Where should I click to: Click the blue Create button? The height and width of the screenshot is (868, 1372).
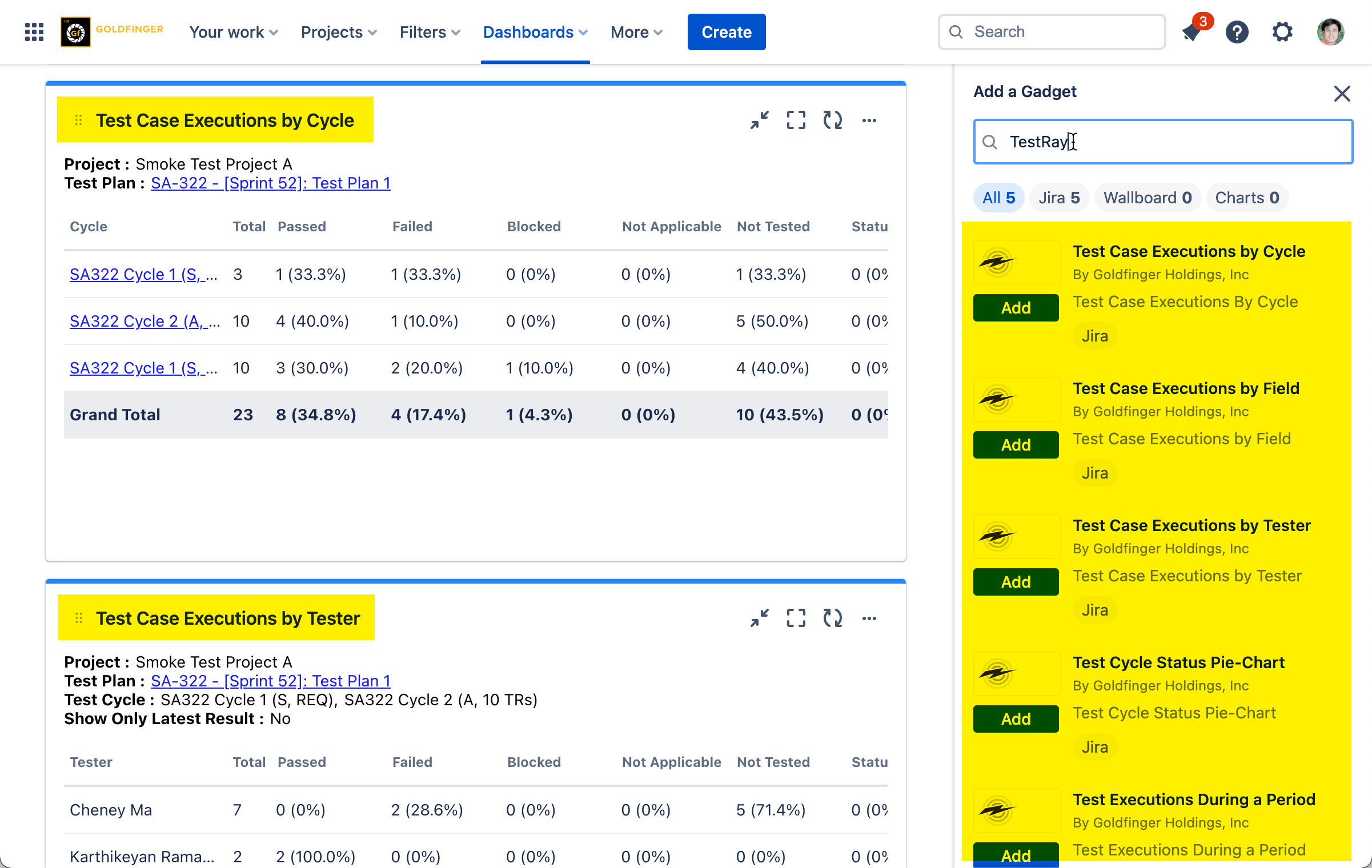coord(726,32)
